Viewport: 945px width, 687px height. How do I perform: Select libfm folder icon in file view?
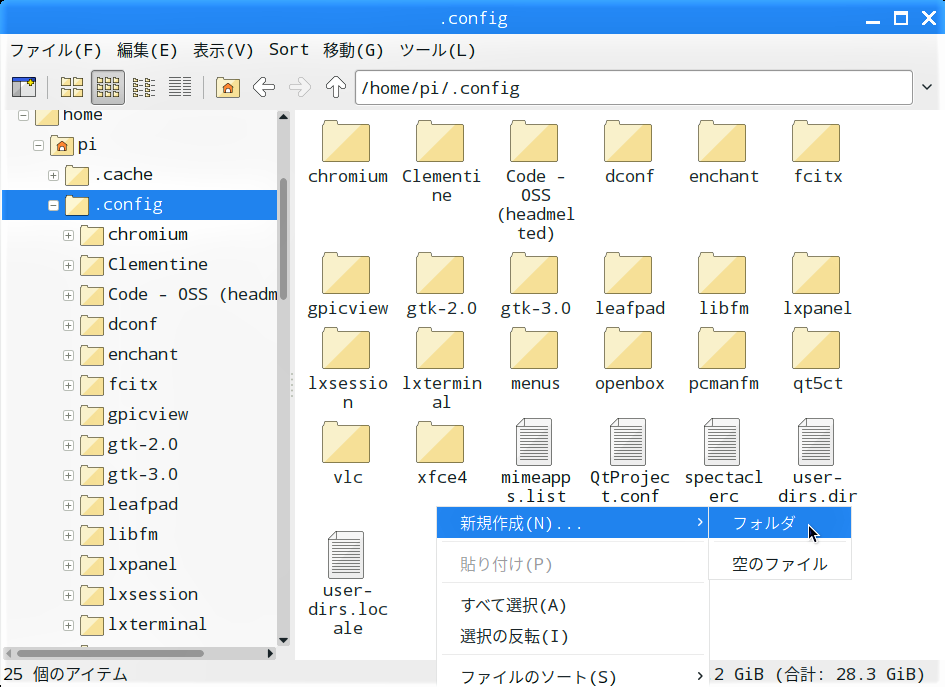[x=722, y=273]
